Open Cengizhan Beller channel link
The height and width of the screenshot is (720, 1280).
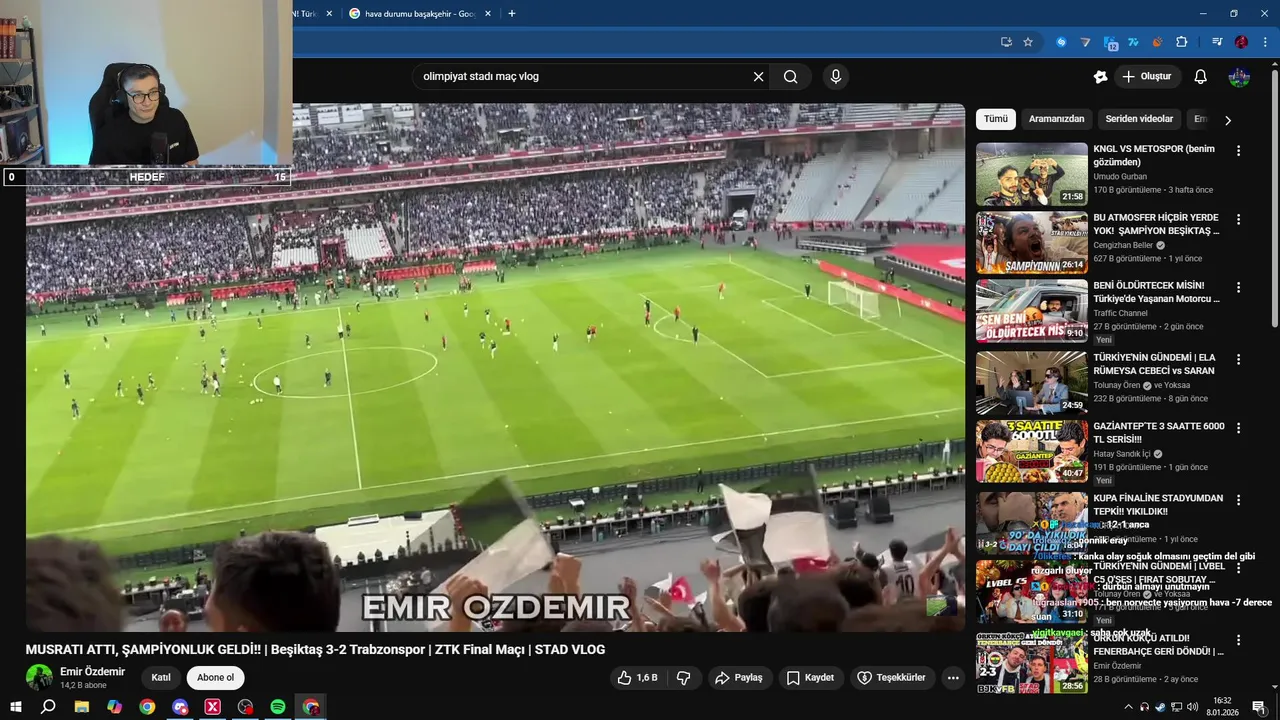1124,245
